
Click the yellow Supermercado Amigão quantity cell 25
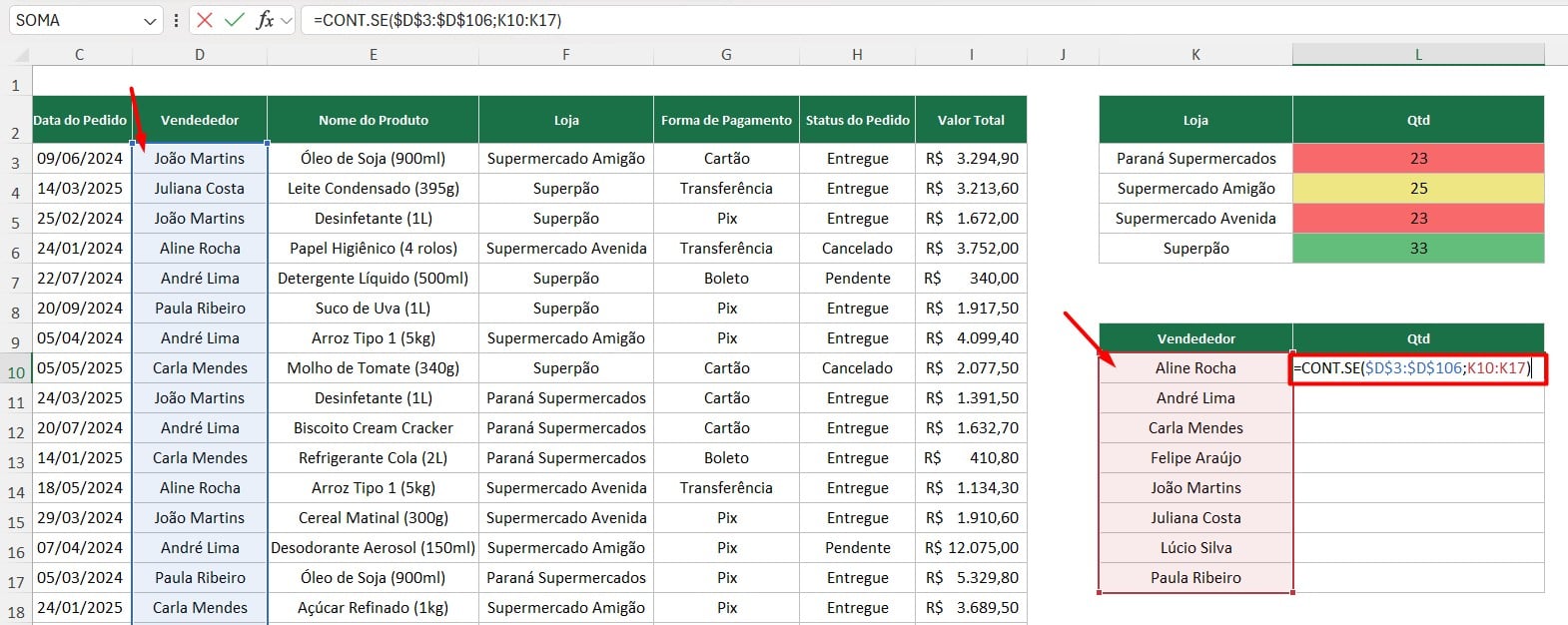(x=1418, y=189)
